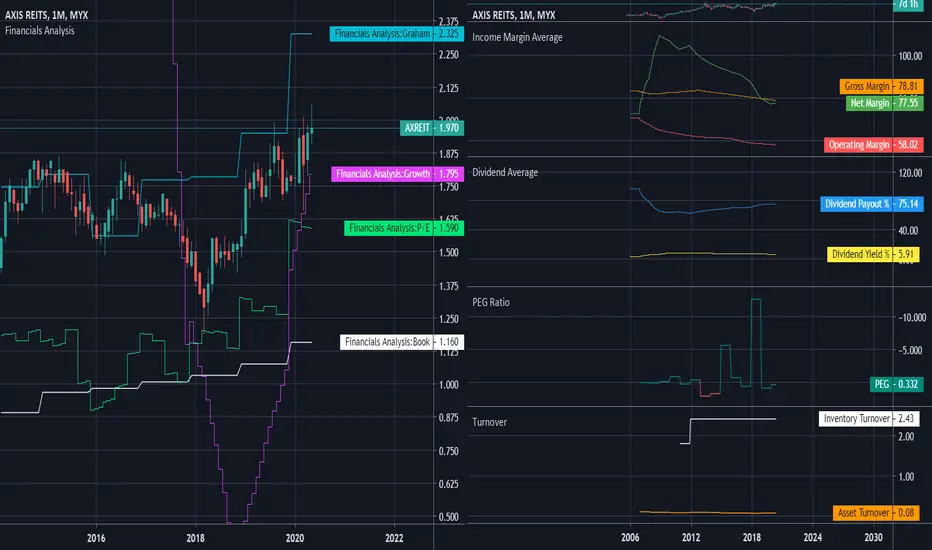
Task: Click the 0.500 price scale value
Action: pyautogui.click(x=449, y=517)
